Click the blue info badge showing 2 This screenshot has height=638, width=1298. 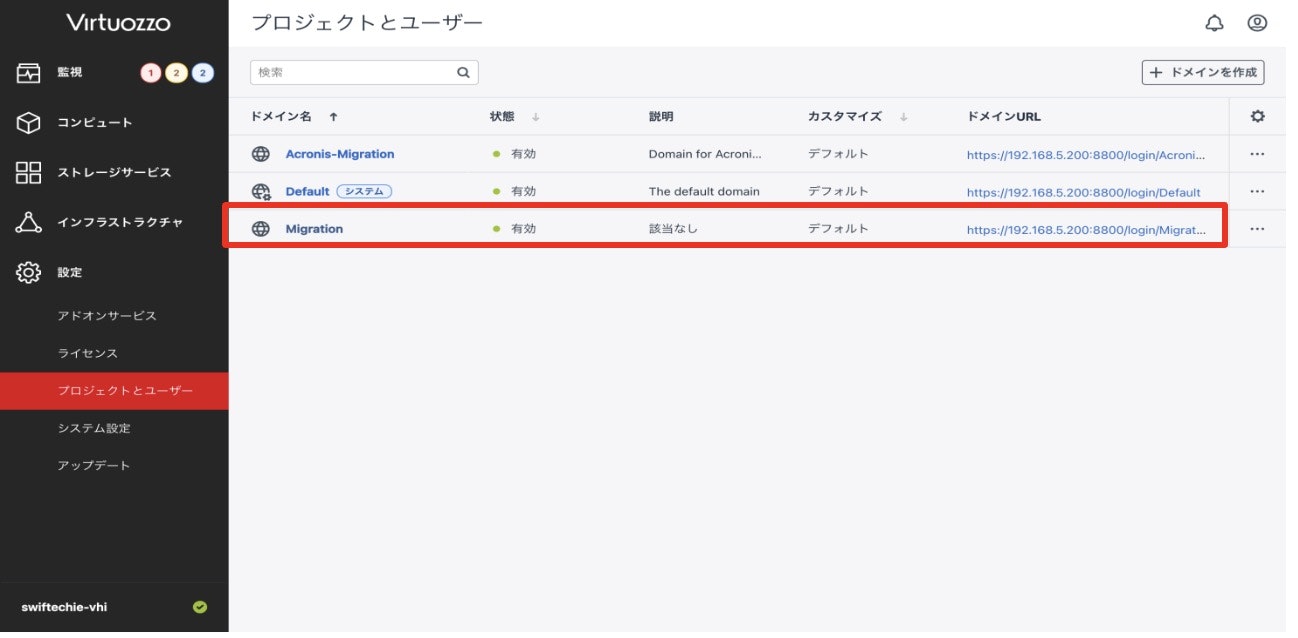click(x=202, y=73)
